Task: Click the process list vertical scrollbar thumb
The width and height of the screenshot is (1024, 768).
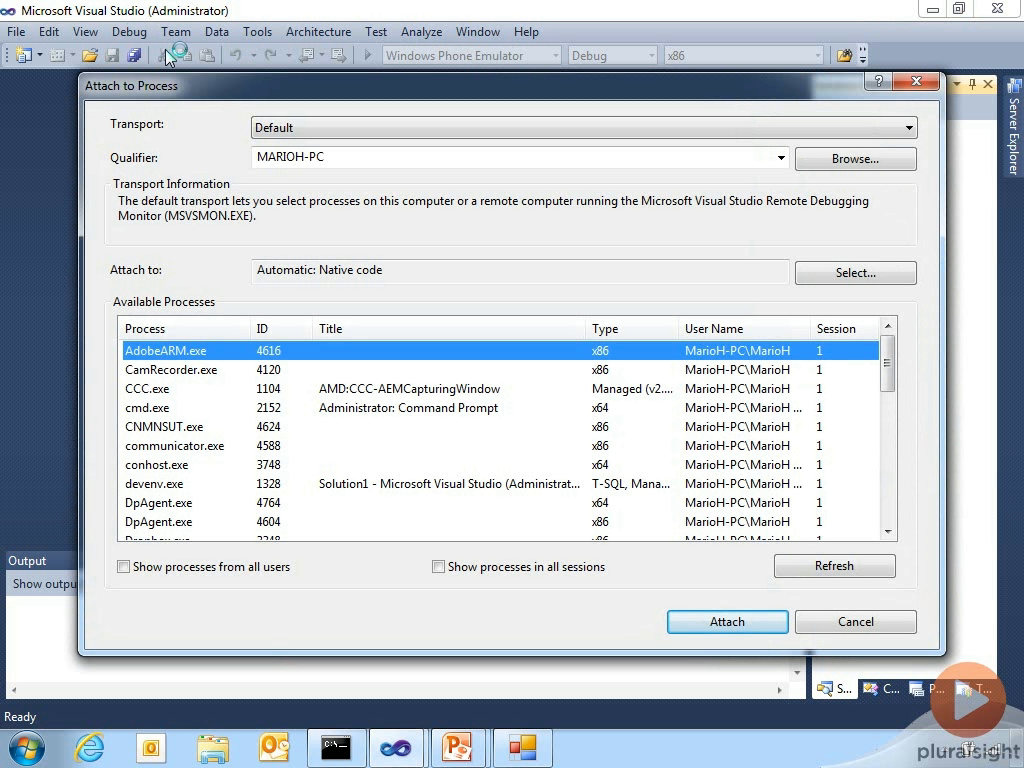Action: pyautogui.click(x=888, y=363)
